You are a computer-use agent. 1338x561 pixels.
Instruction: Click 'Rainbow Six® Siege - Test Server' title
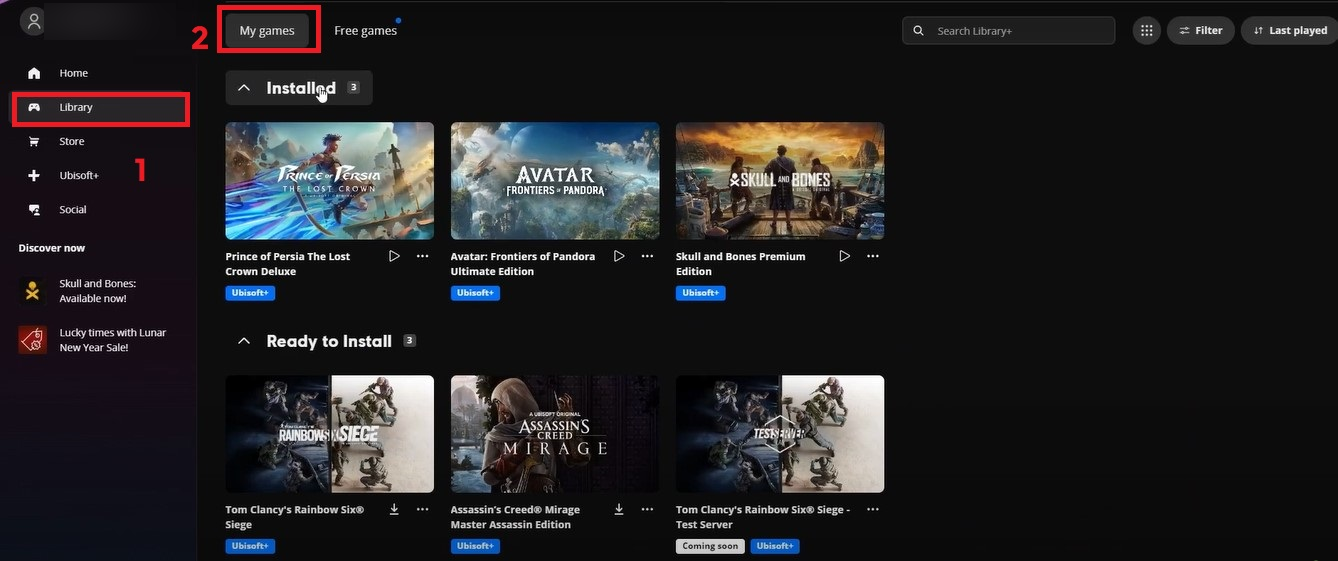[763, 517]
